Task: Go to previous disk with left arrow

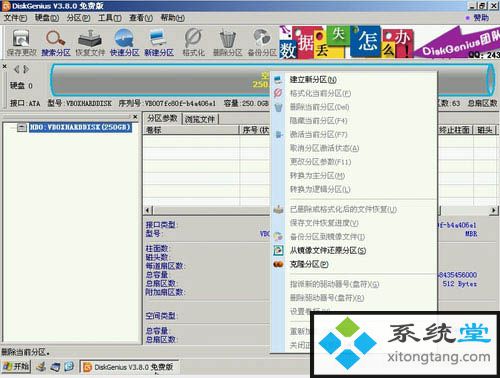Action: point(16,69)
